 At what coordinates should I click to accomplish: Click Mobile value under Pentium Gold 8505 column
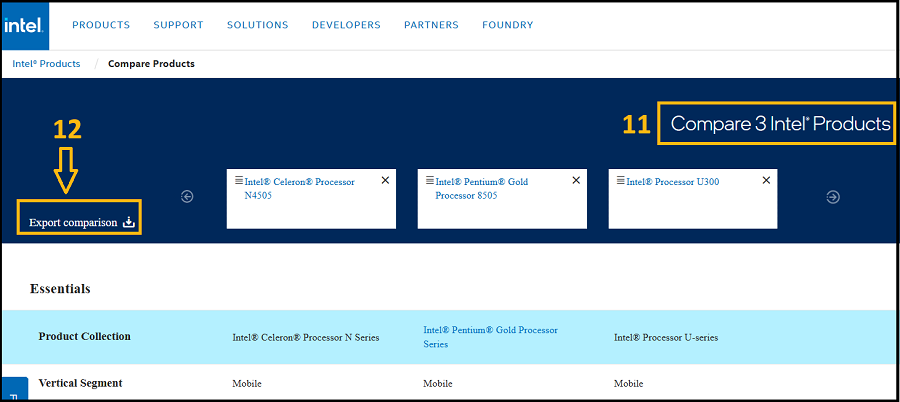[x=438, y=384]
